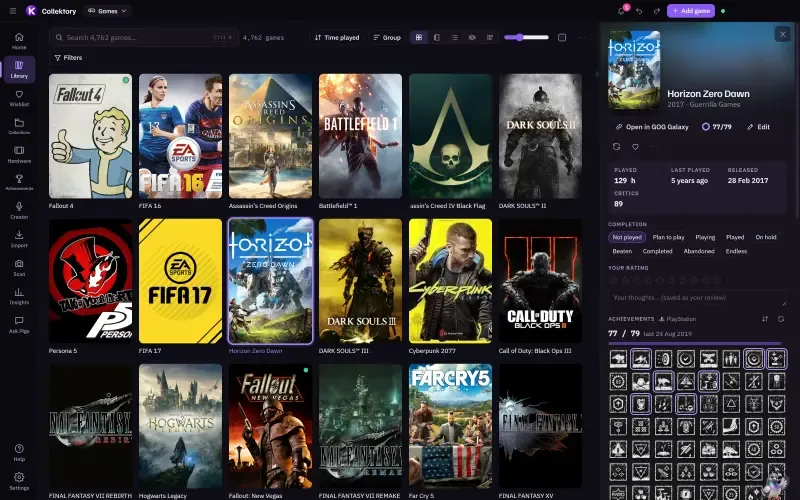
Task: Open notifications bell with badge
Action: click(x=621, y=11)
